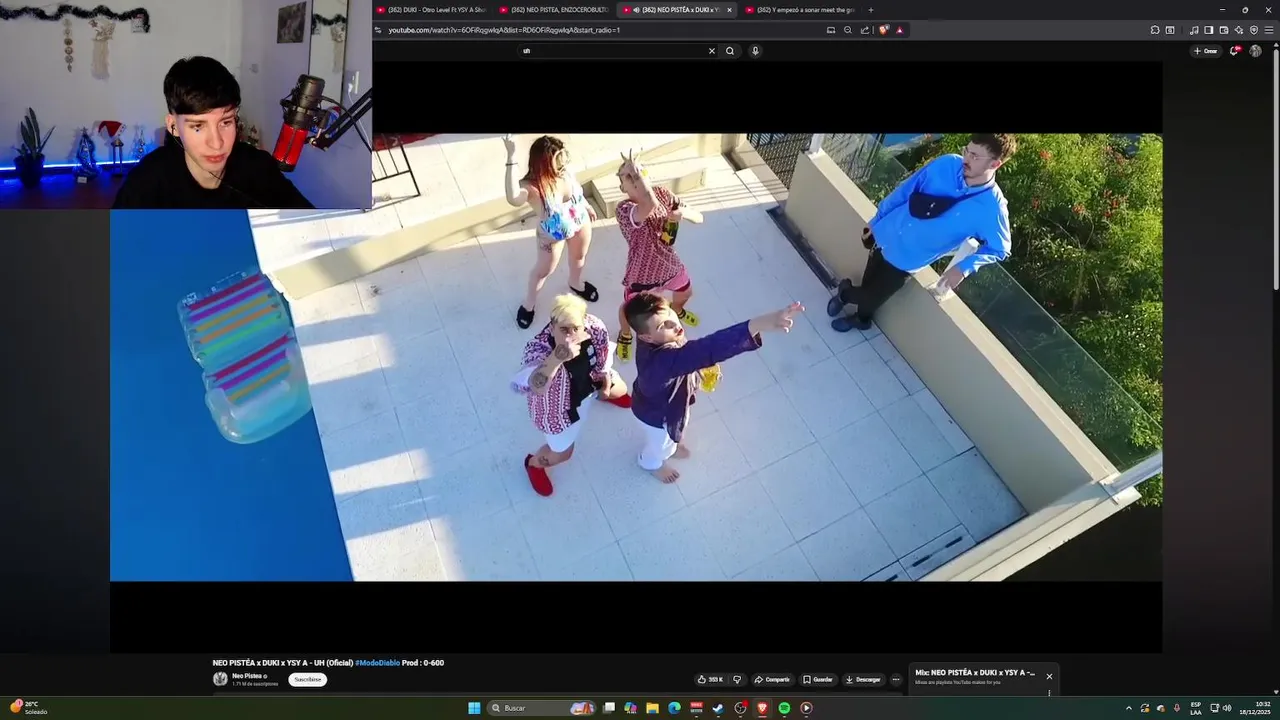Switch to the 'Y empezó a sonar' tab
Image resolution: width=1280 pixels, height=720 pixels.
tap(799, 10)
